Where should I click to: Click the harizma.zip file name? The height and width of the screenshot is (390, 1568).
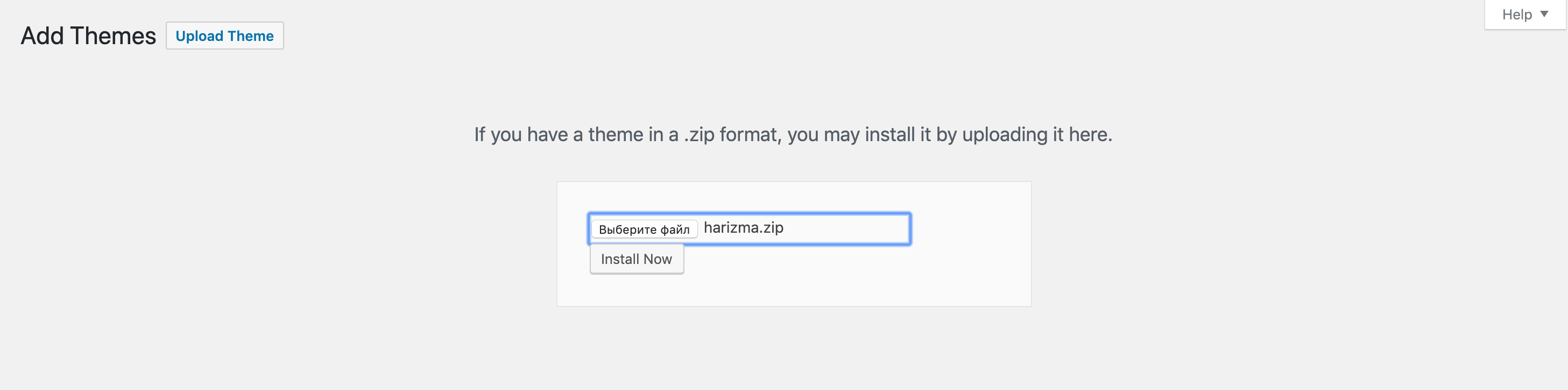pos(743,228)
